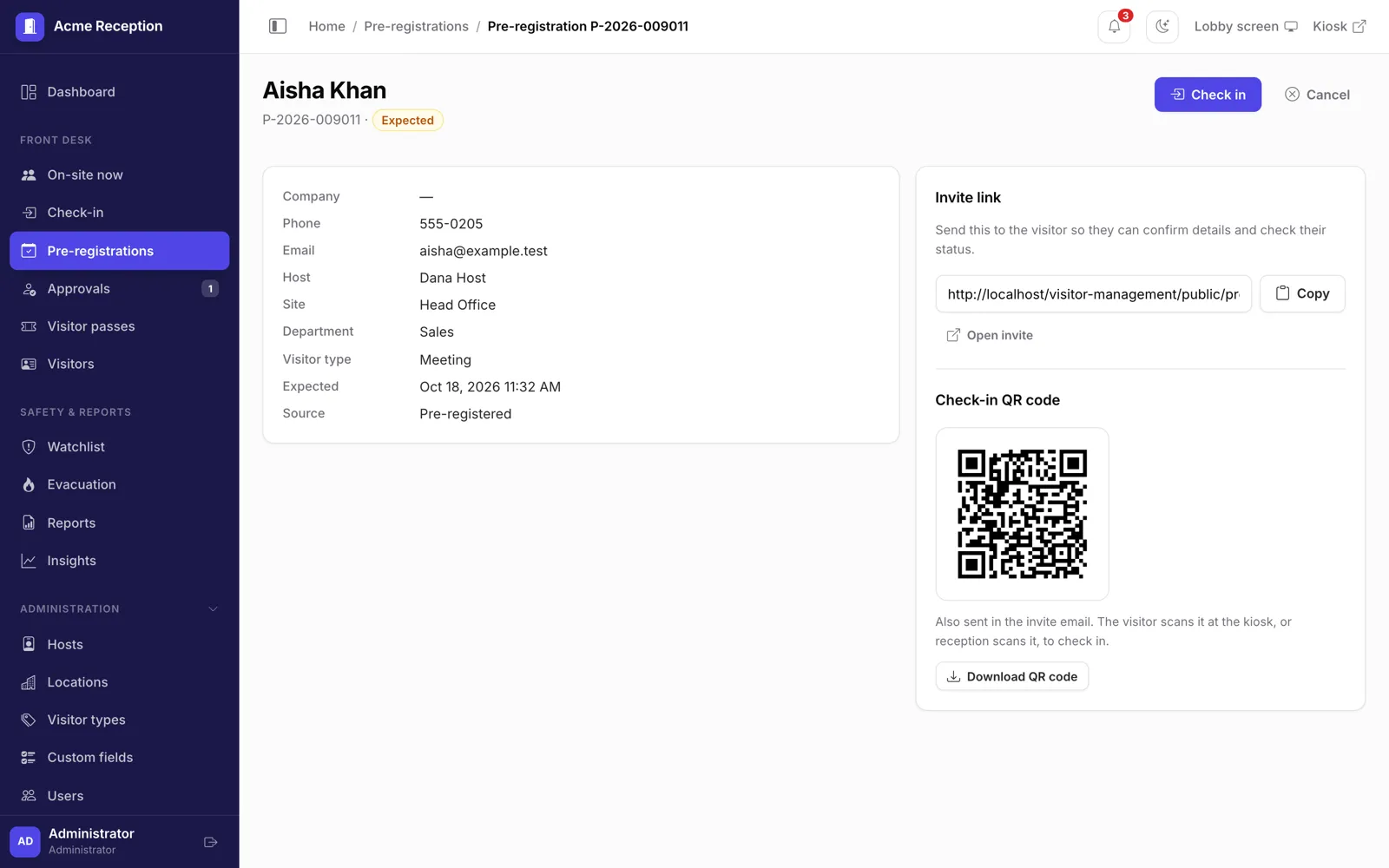Collapse the Administration section chevron
Viewport: 1389px width, 868px height.
(214, 608)
